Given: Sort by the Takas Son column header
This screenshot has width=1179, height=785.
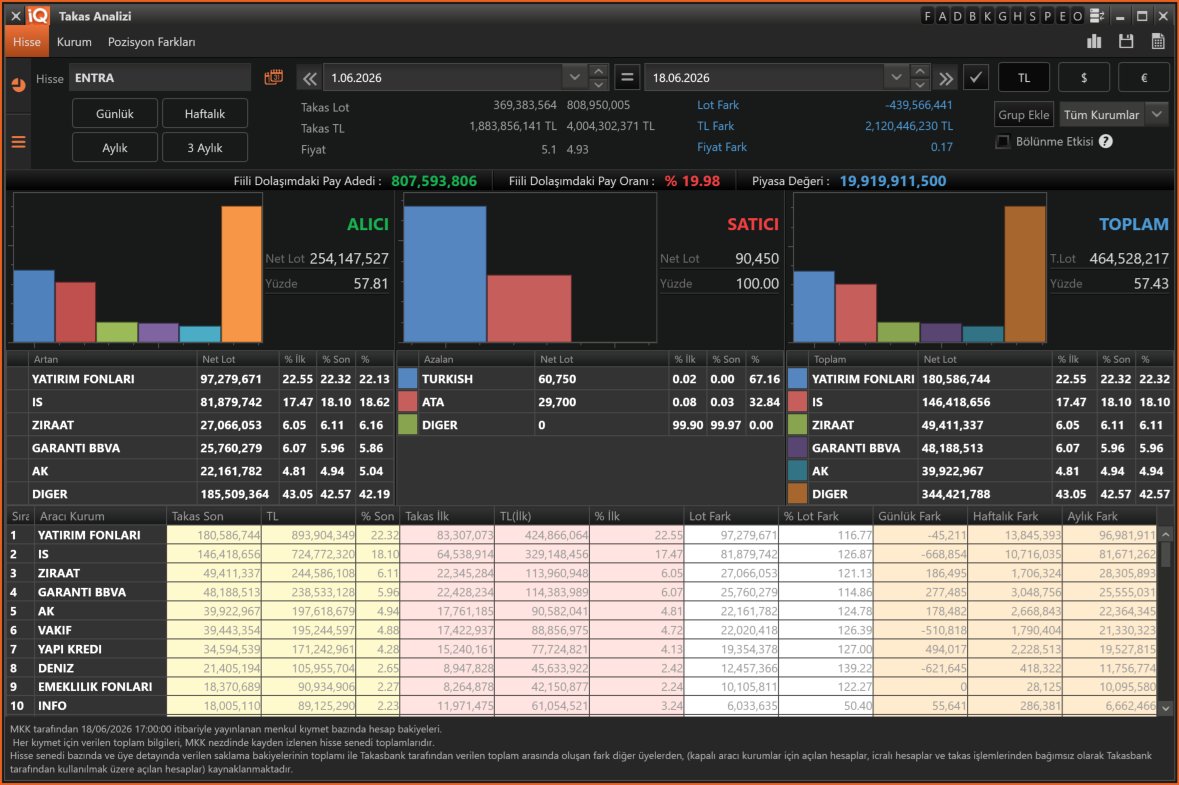Looking at the screenshot, I should point(214,516).
